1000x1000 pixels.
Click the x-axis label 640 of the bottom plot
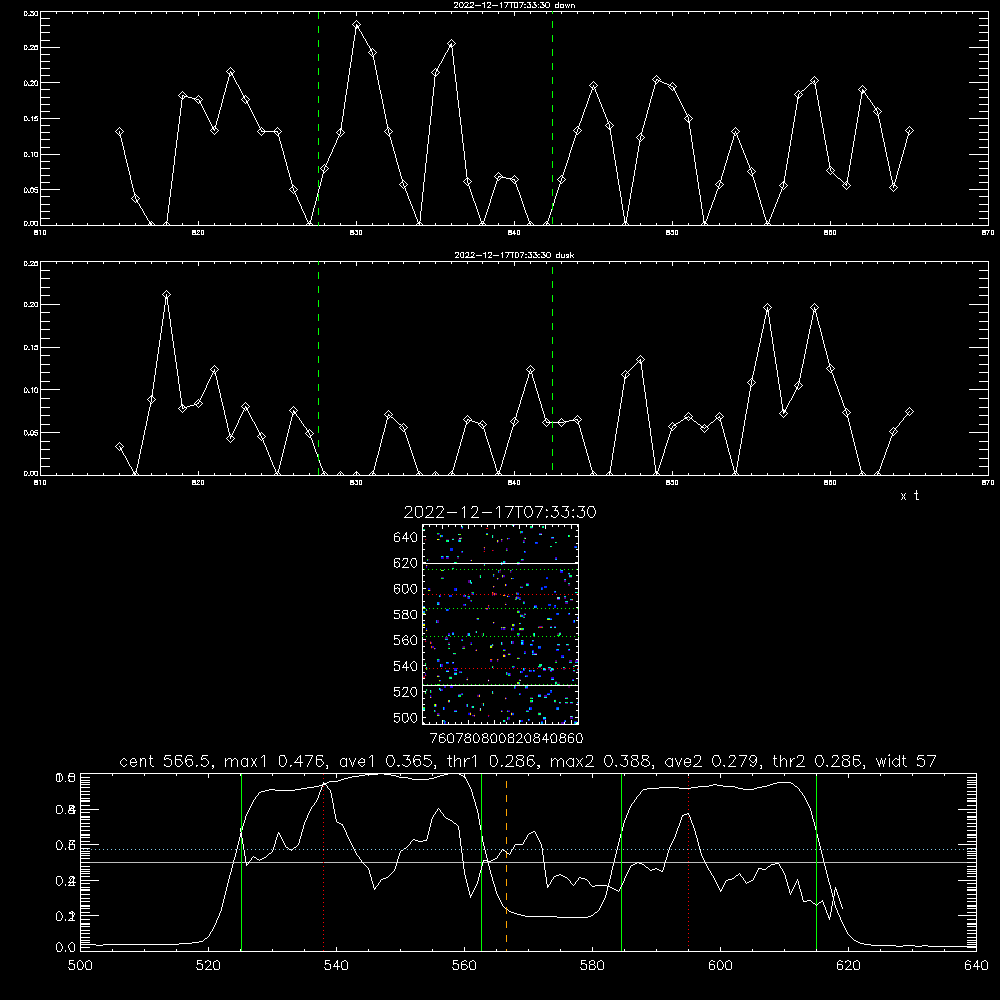(976, 966)
